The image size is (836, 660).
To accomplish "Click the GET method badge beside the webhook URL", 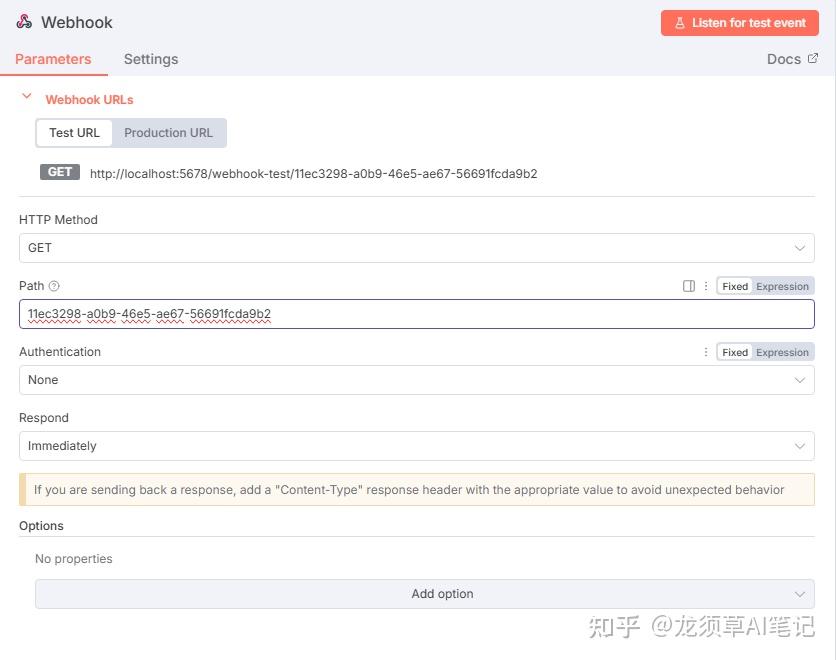I will 59,172.
